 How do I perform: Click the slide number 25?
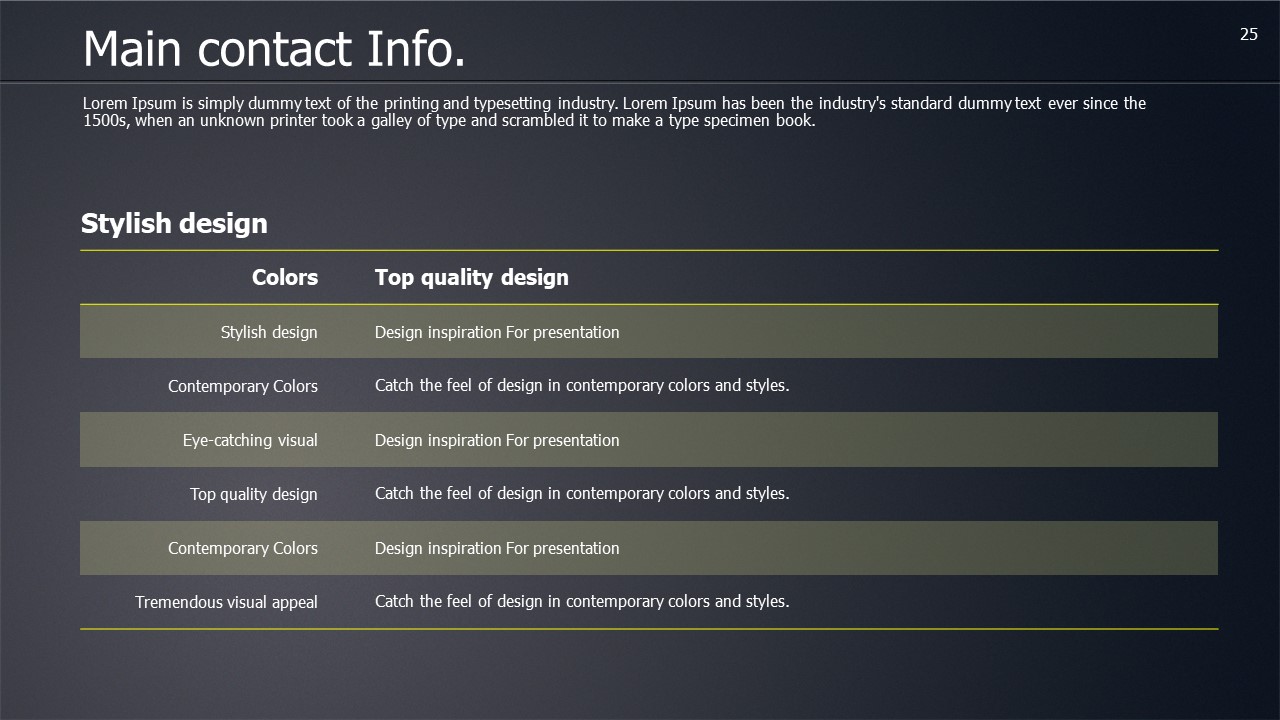point(1248,35)
